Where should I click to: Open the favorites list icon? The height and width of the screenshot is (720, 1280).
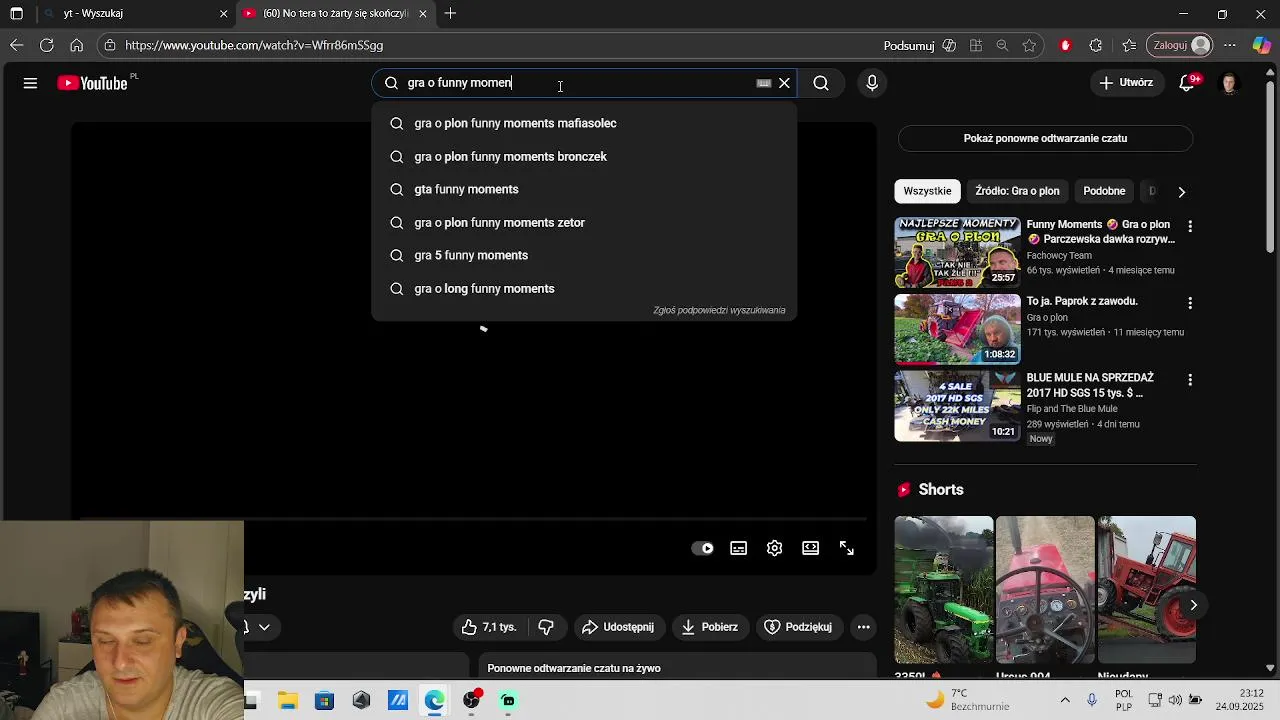1129,45
